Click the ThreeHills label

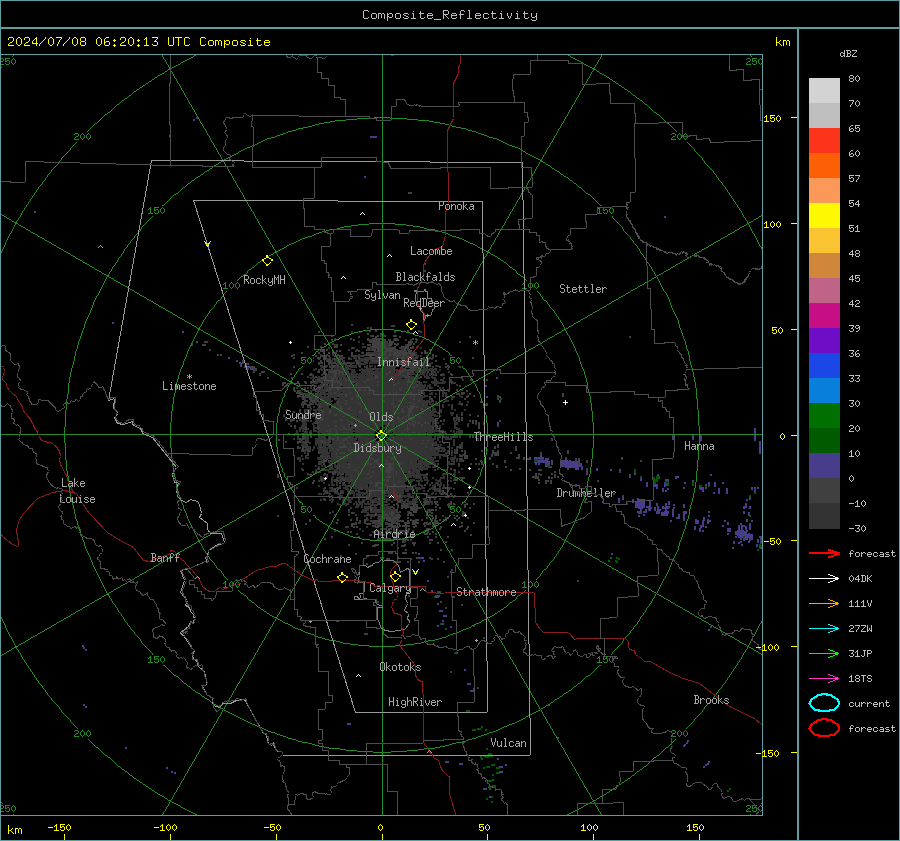[503, 437]
